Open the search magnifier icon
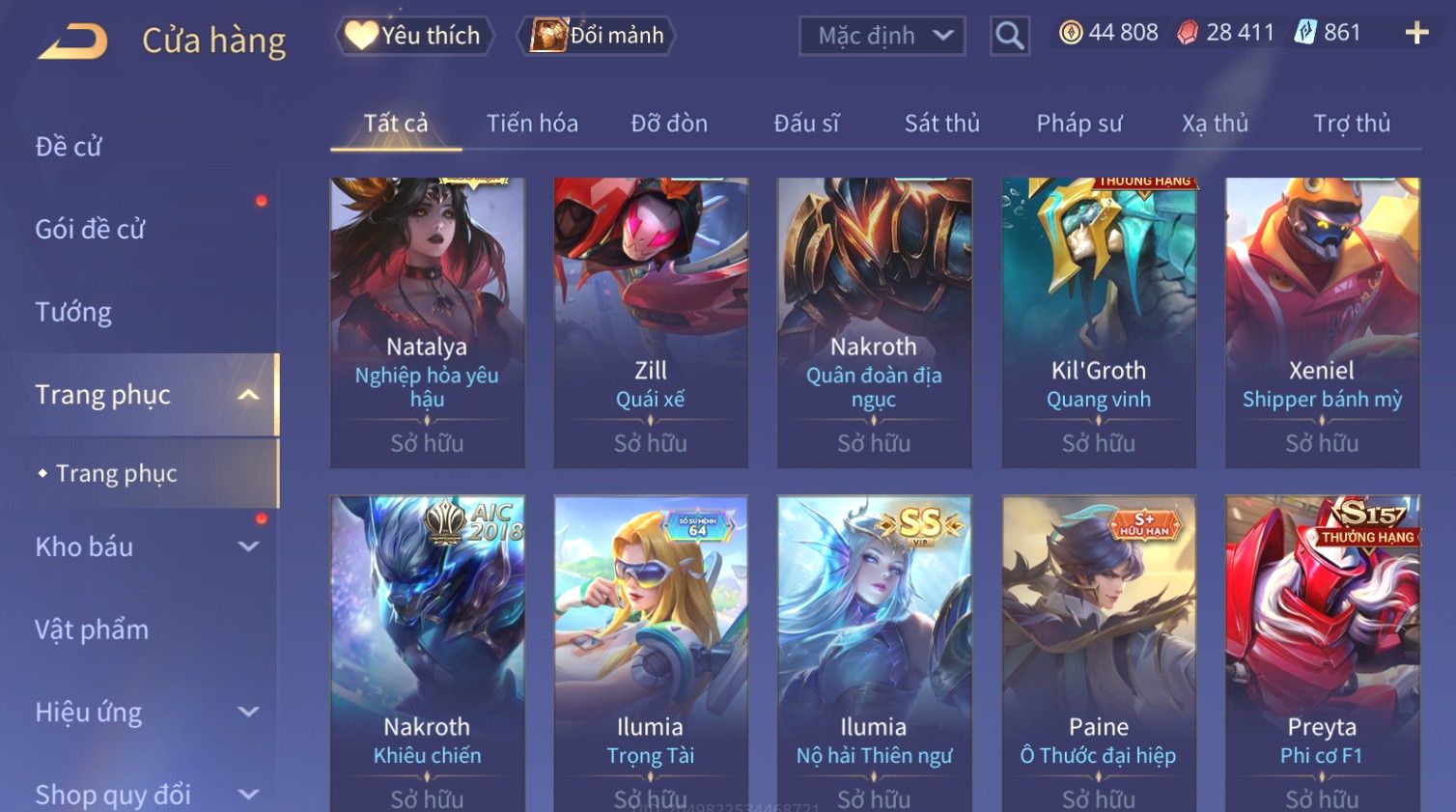The height and width of the screenshot is (812, 1456). point(1009,36)
